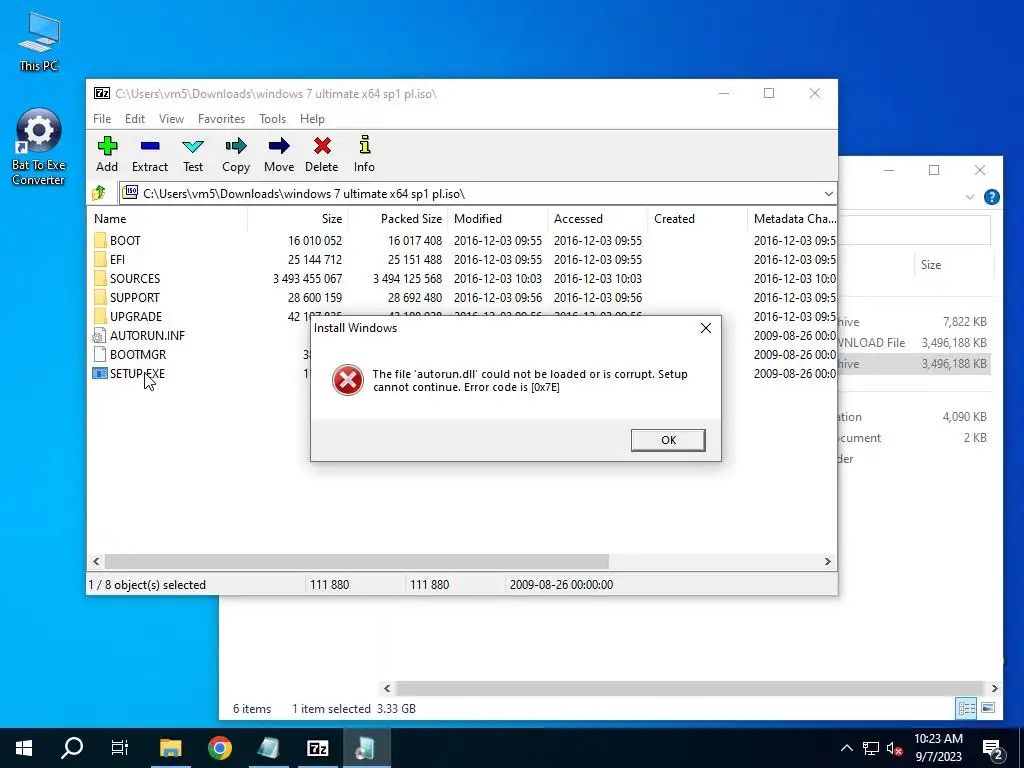The height and width of the screenshot is (768, 1024).
Task: Go up one folder level icon
Action: [99, 193]
